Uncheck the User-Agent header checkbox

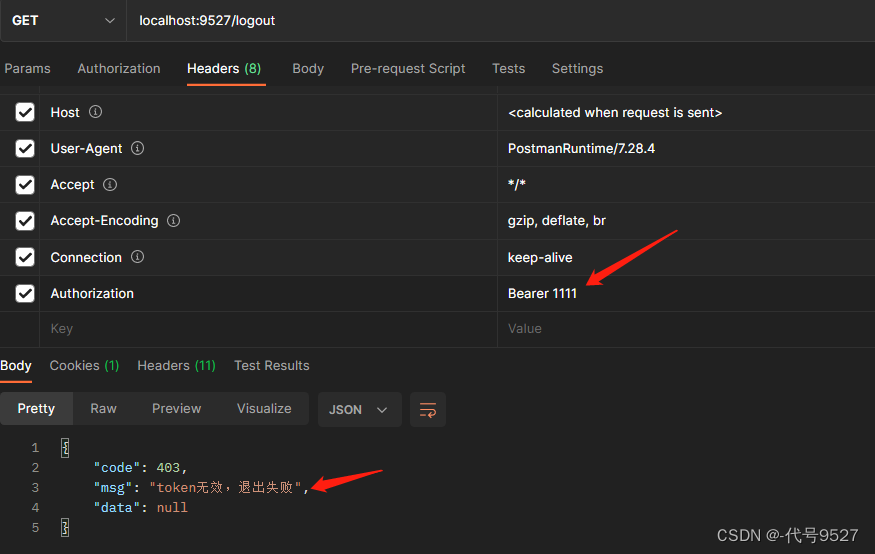click(25, 148)
